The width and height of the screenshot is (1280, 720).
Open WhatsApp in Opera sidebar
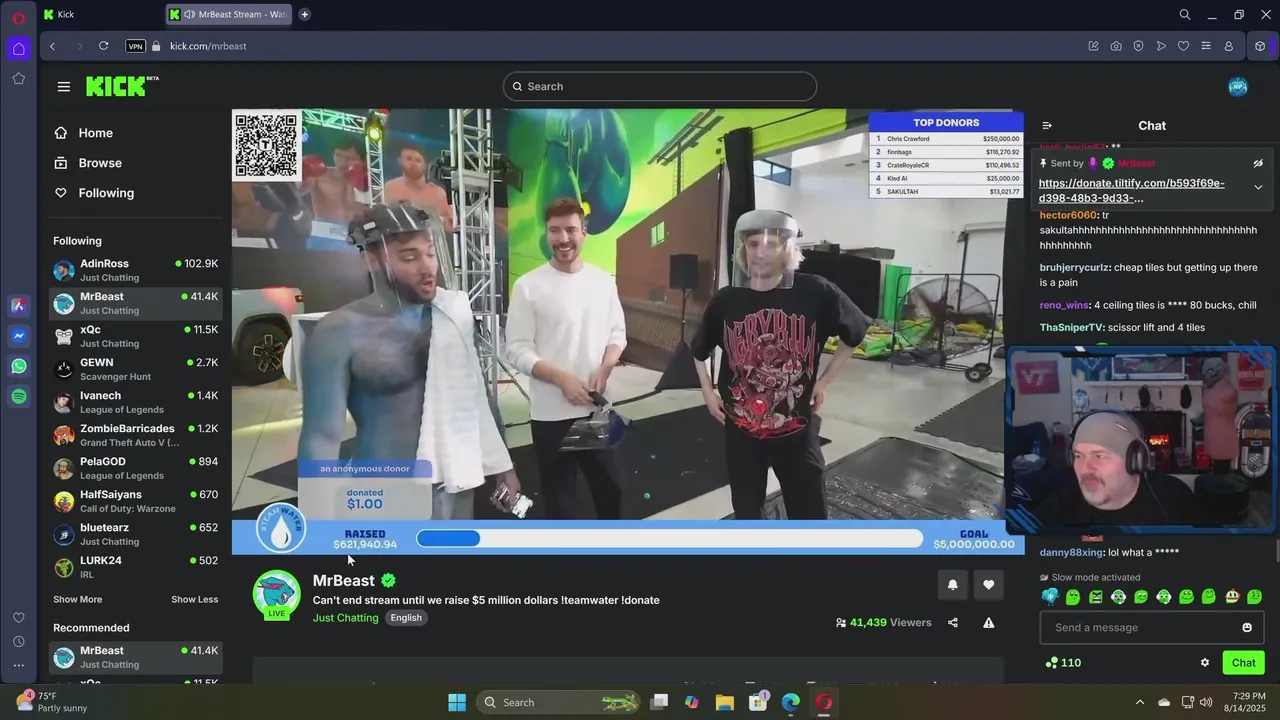click(x=19, y=367)
